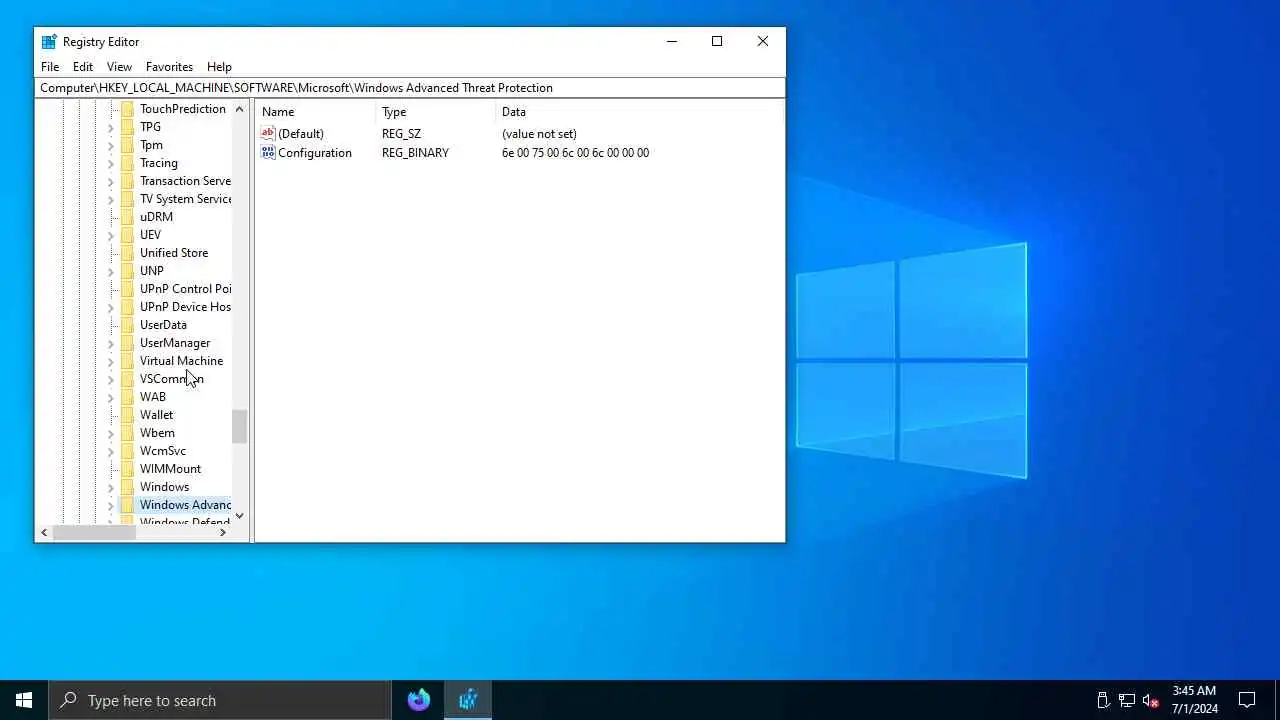Click the '6e 00 75 00 6c 00 6c 00 00 00' data

[575, 153]
